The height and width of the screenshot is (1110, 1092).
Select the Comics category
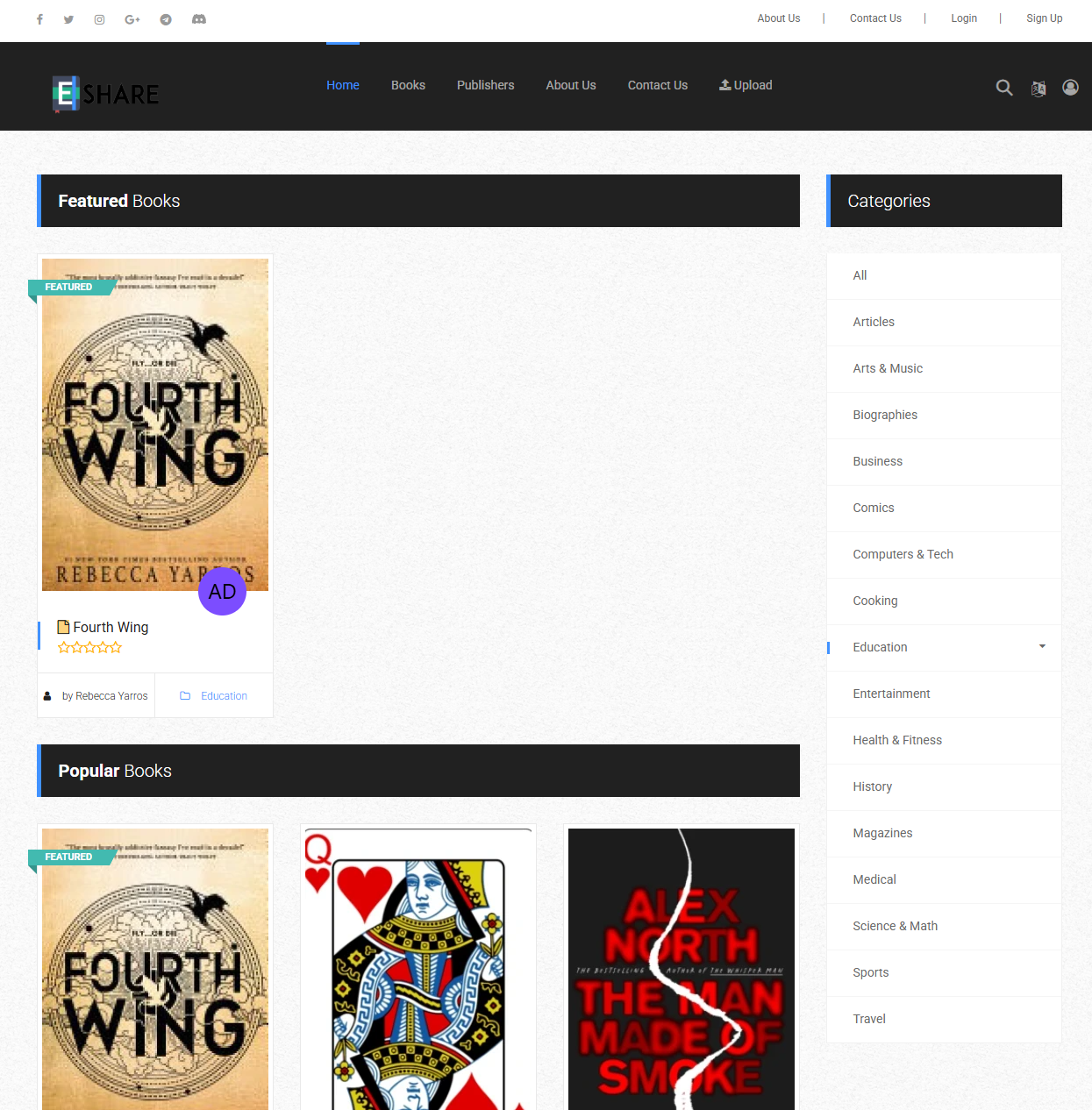coord(944,508)
